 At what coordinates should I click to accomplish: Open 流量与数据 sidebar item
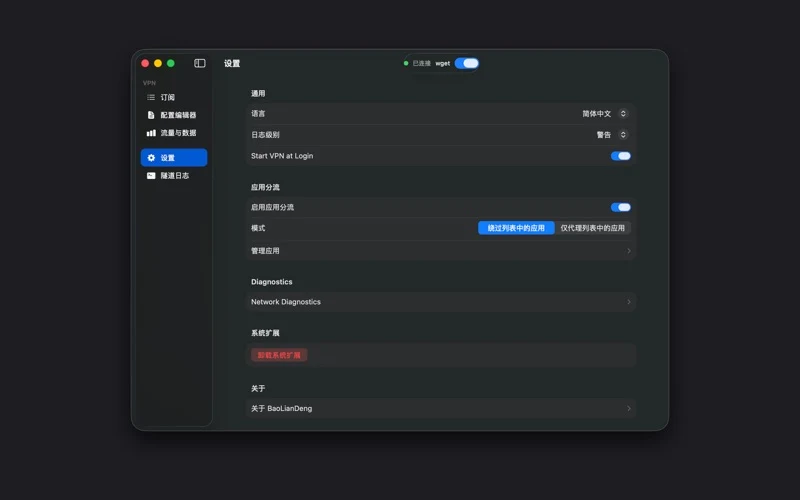tap(174, 133)
